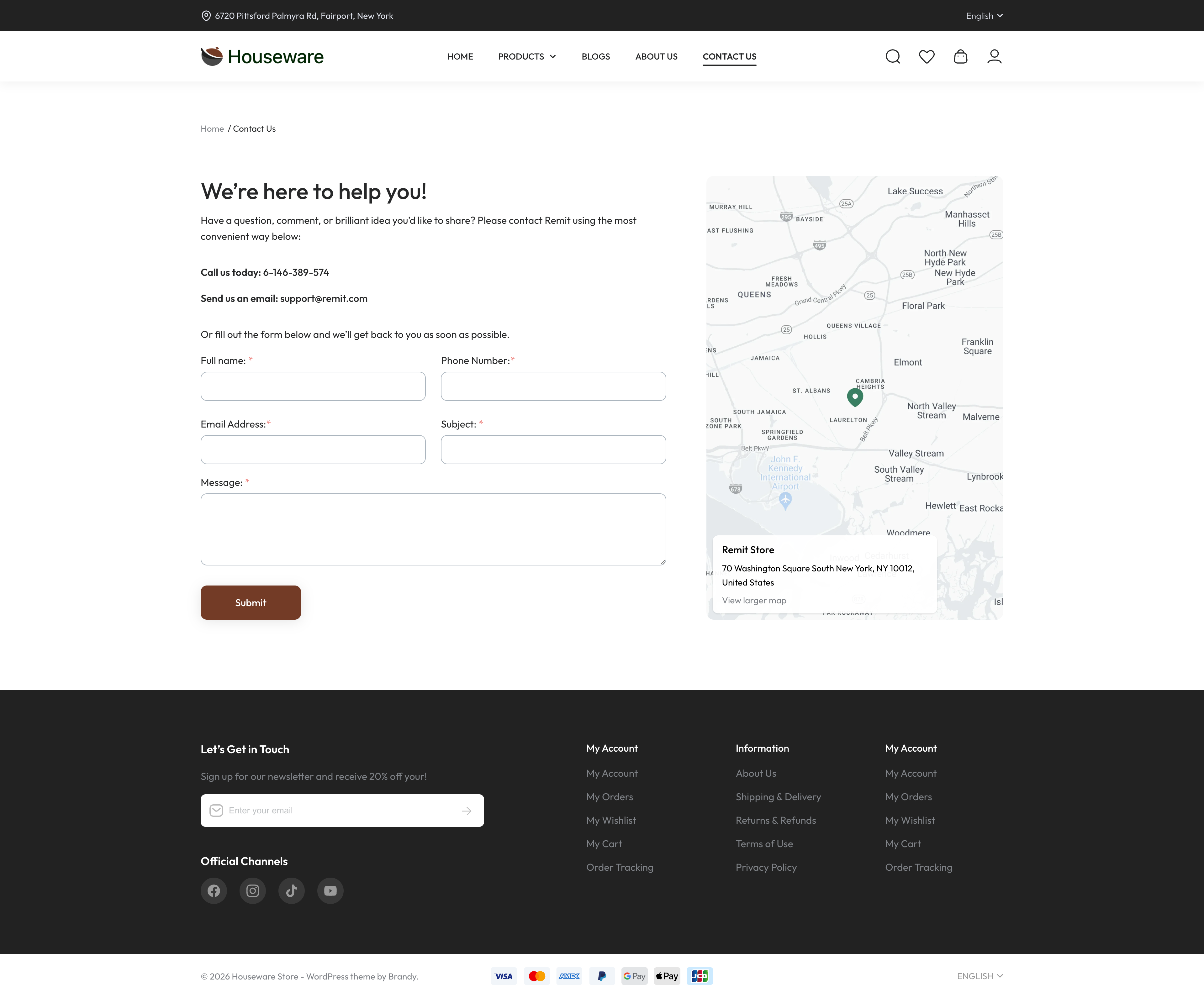The image size is (1204, 998).
Task: Click the green map location pin
Action: tap(855, 397)
